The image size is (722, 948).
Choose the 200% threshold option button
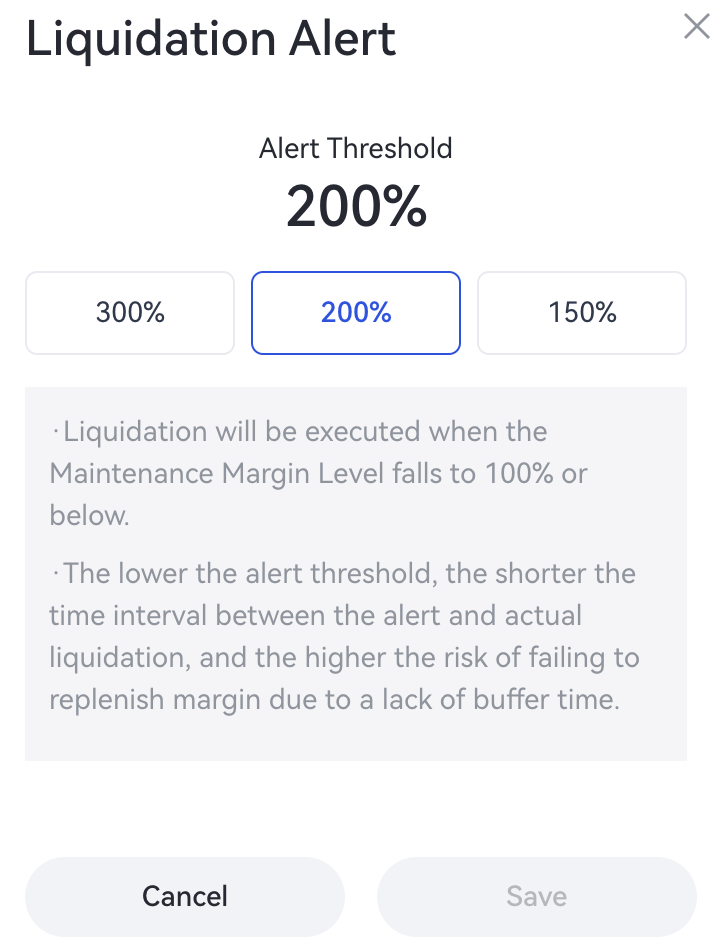(x=356, y=313)
